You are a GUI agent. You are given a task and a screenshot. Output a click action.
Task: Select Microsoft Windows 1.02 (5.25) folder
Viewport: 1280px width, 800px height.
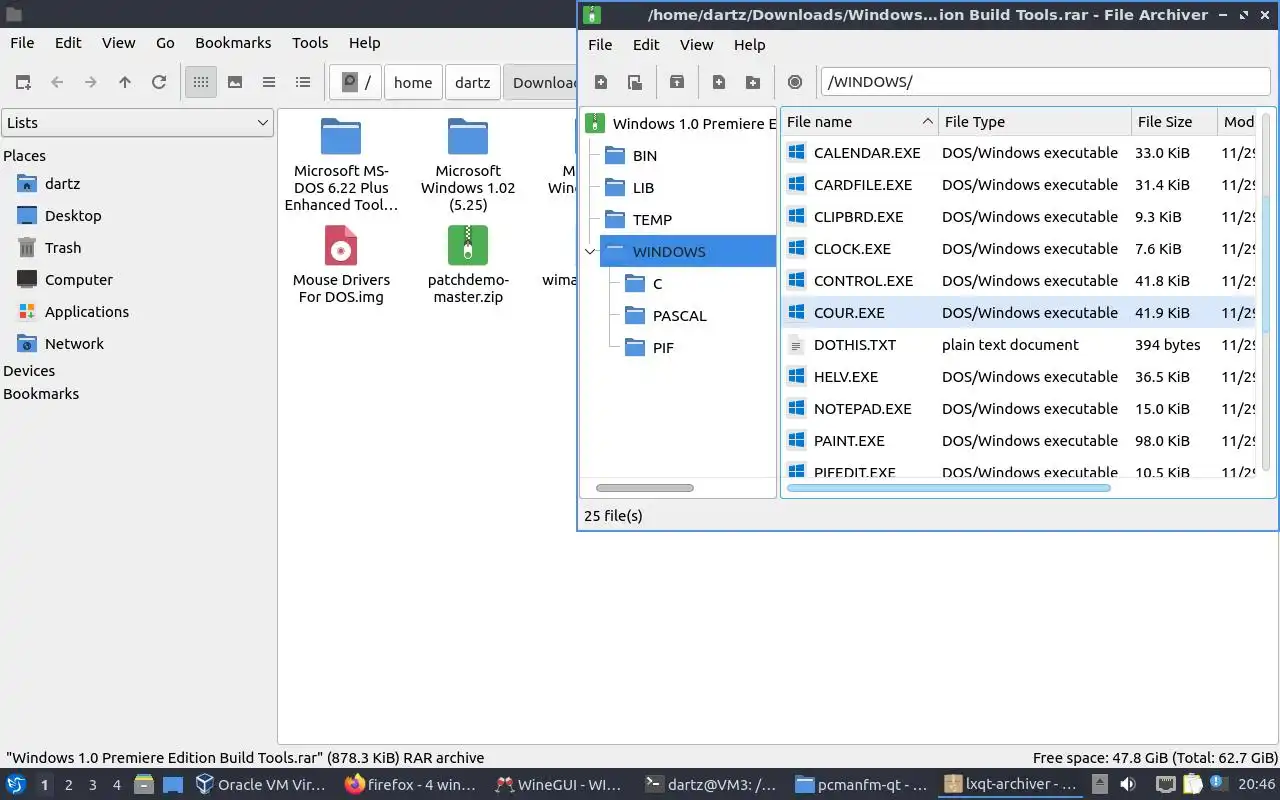coord(468,164)
